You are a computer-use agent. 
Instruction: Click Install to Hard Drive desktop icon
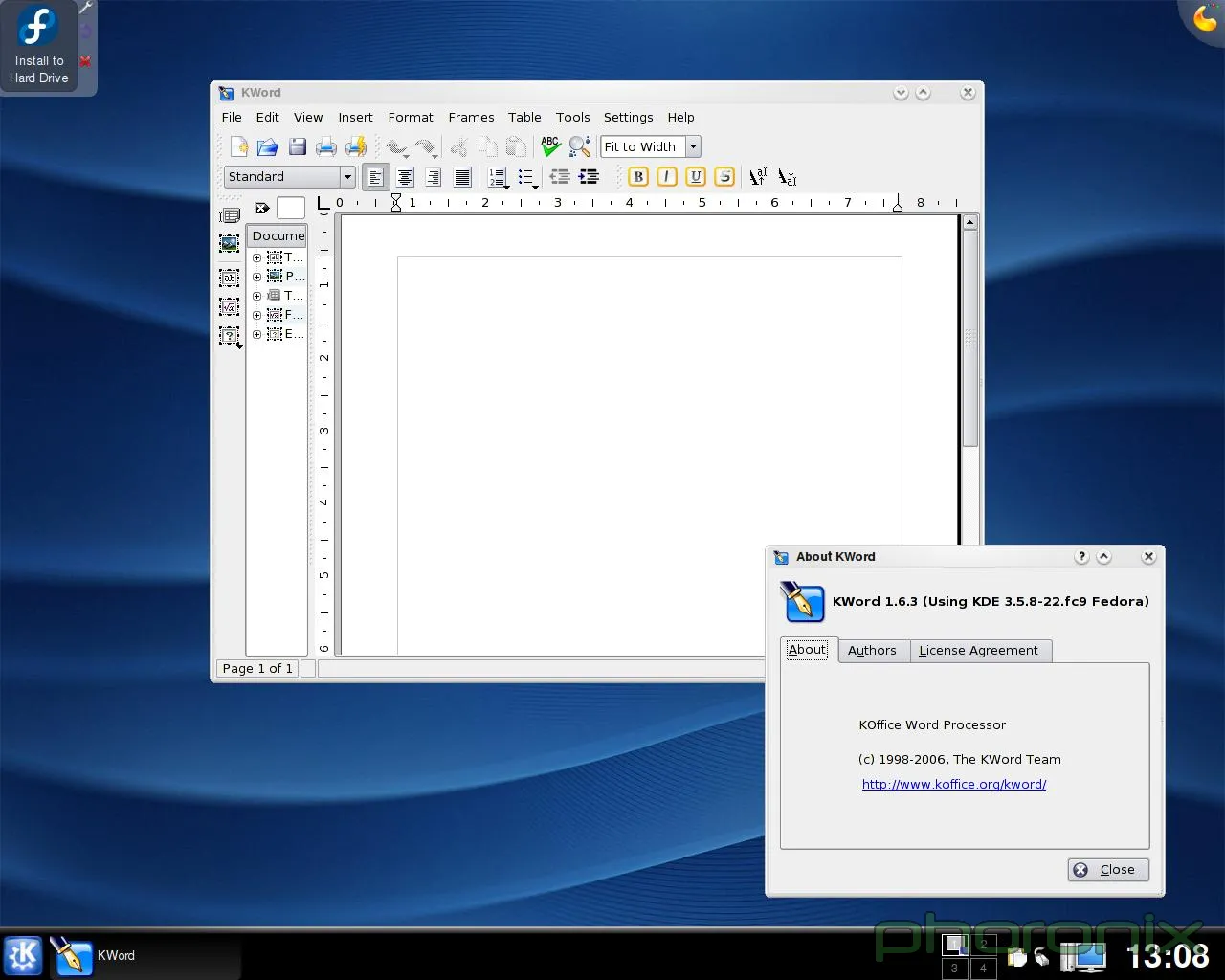(39, 45)
